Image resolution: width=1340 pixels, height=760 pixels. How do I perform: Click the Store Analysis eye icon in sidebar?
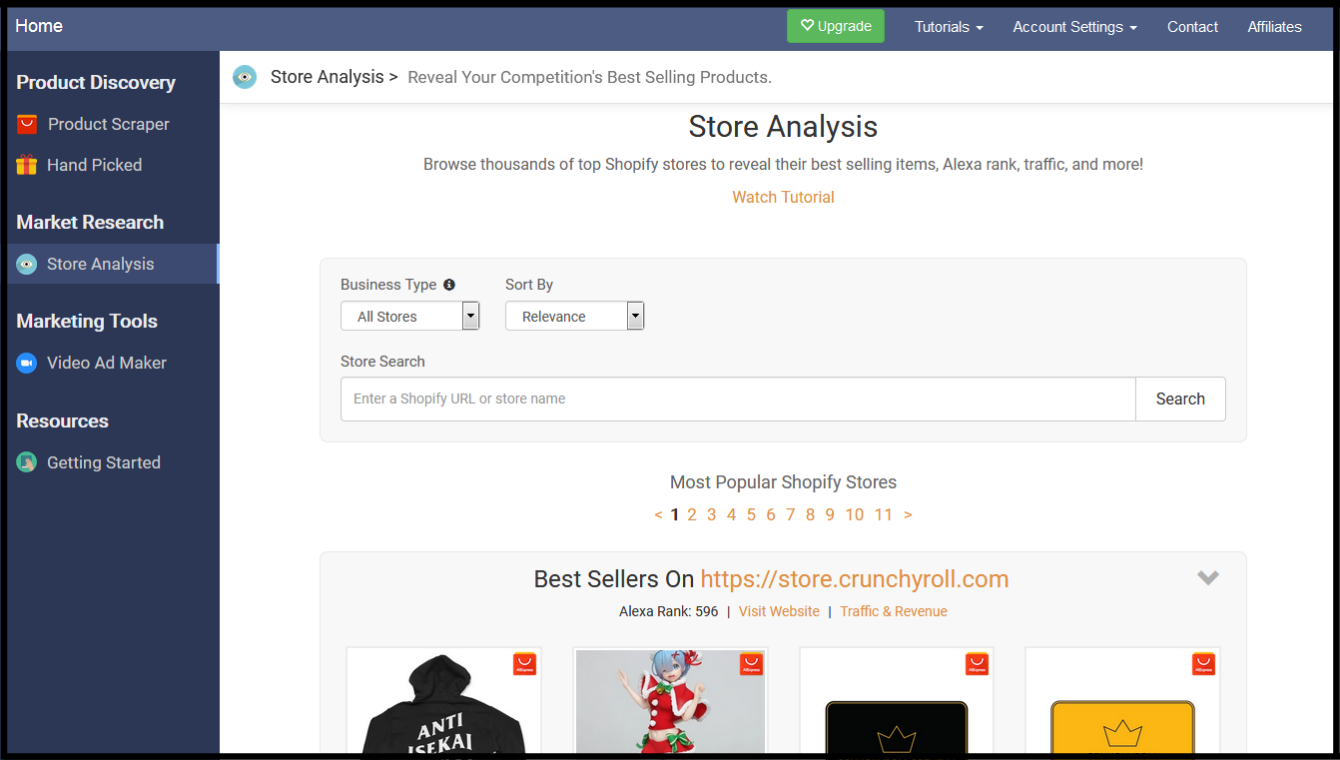pos(27,264)
